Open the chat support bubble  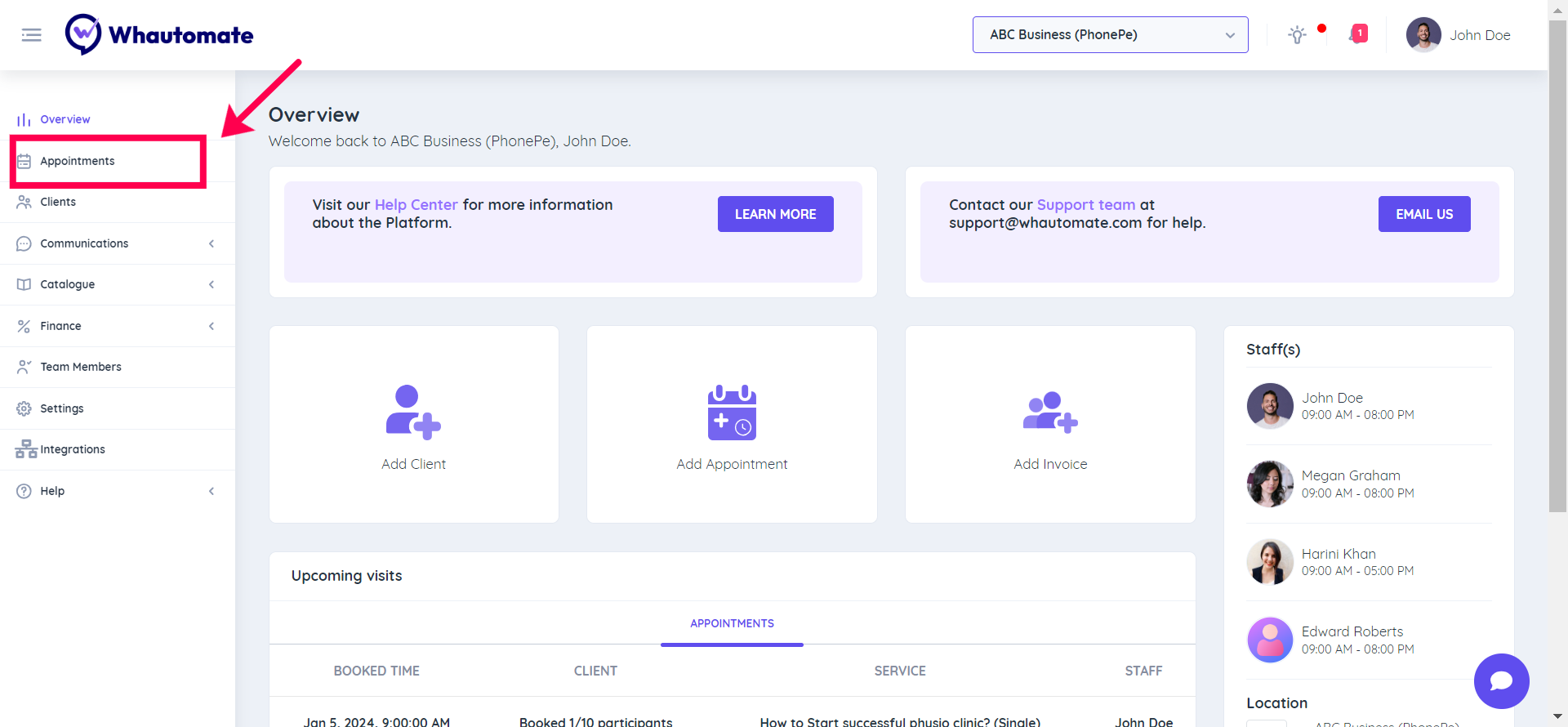tap(1501, 680)
